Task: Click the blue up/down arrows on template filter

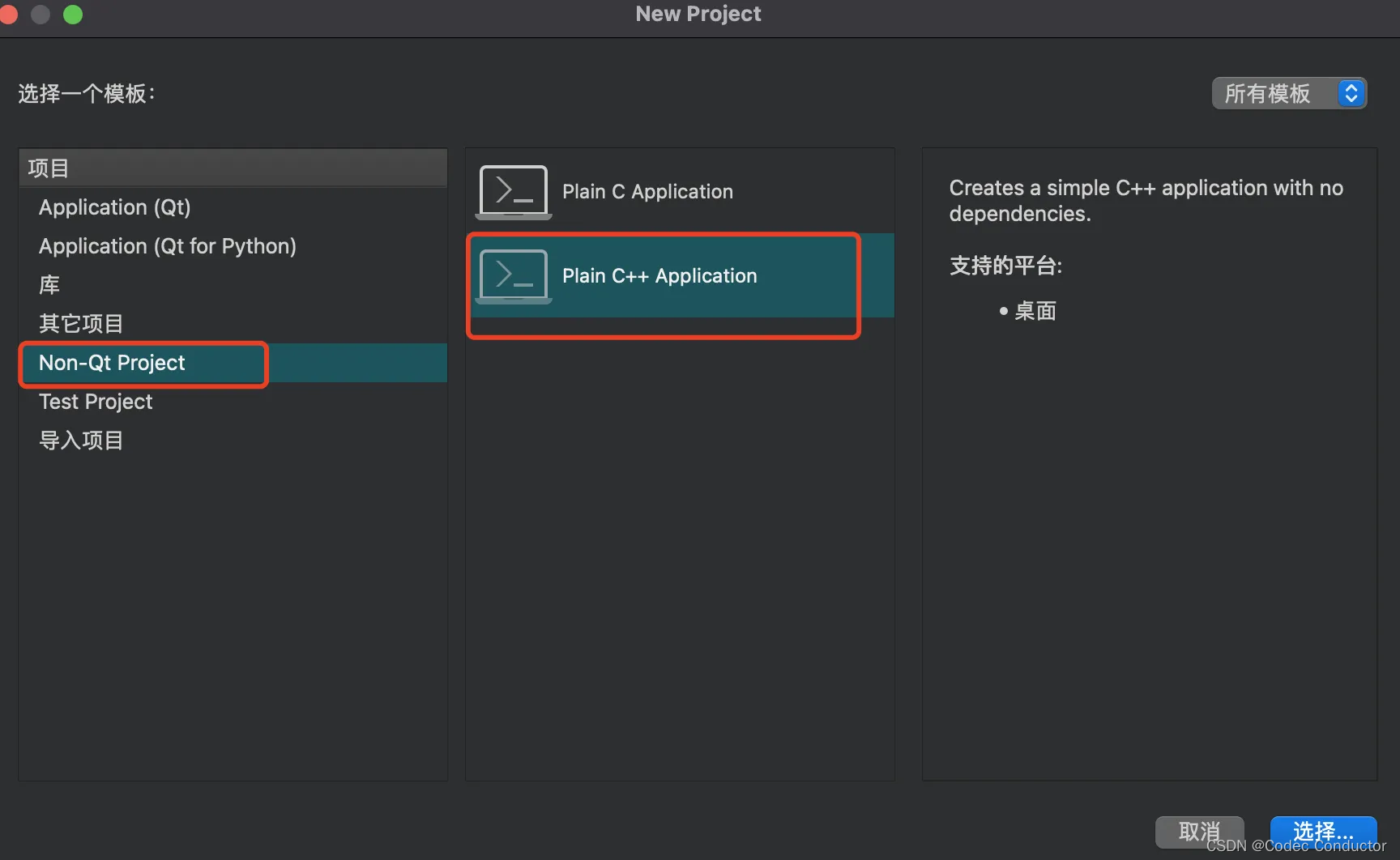Action: [x=1350, y=93]
